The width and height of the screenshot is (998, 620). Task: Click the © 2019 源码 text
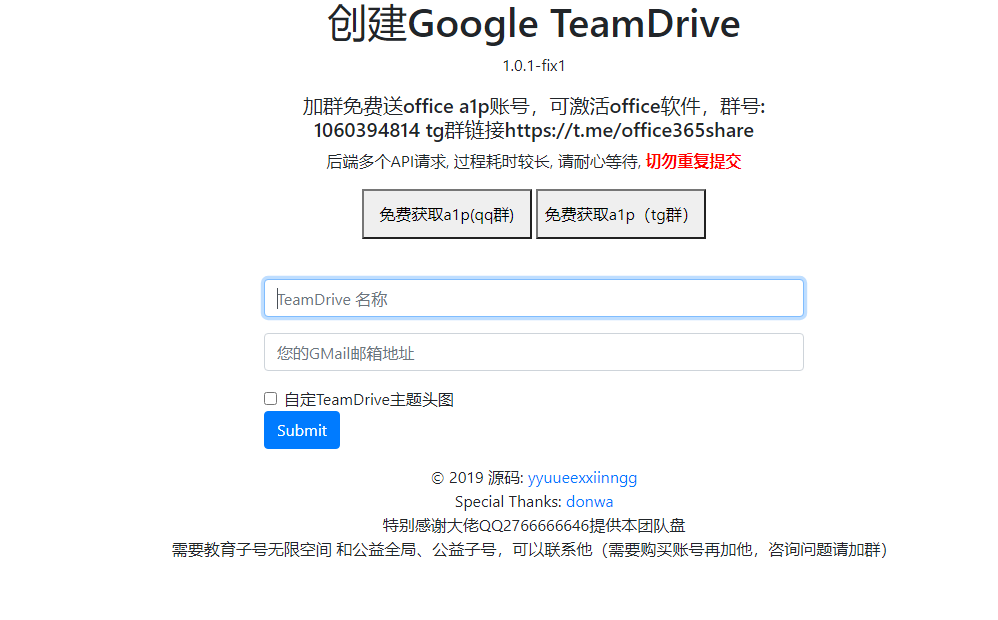pyautogui.click(x=477, y=477)
